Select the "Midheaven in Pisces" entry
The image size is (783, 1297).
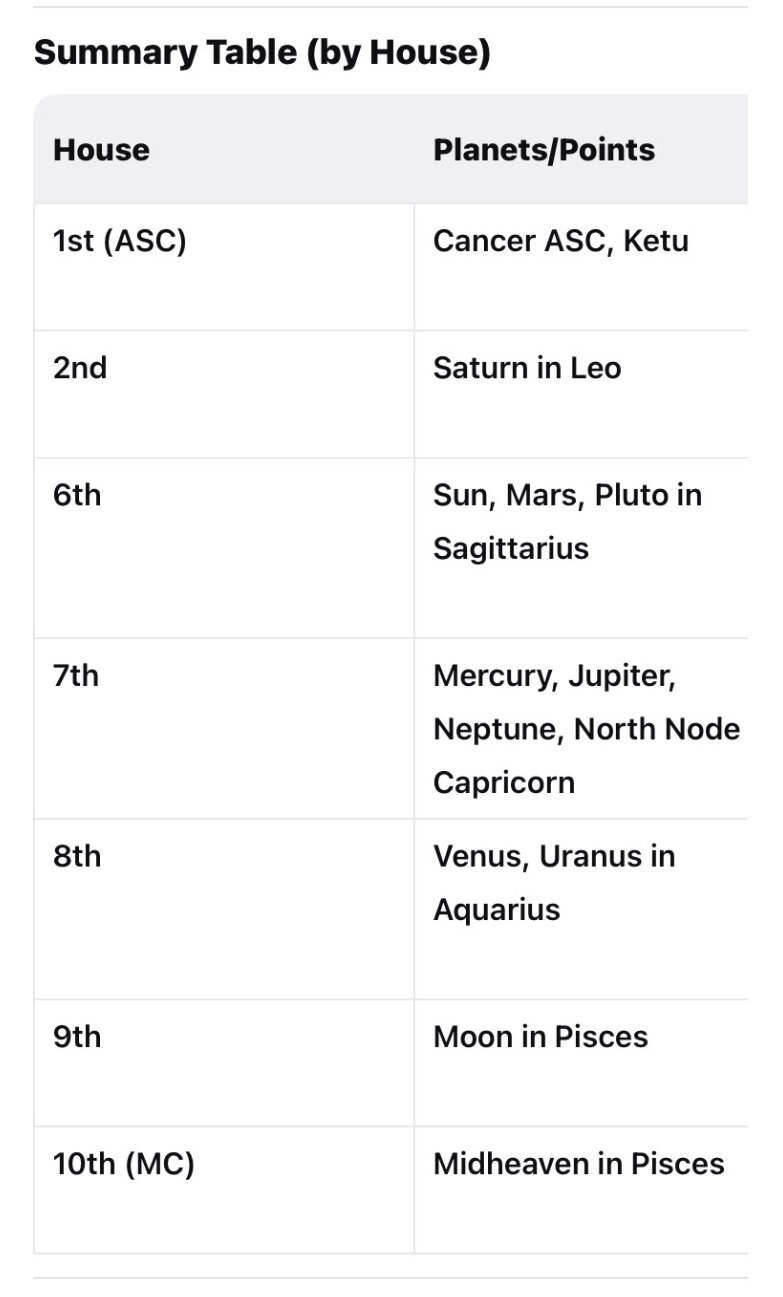click(x=578, y=1164)
